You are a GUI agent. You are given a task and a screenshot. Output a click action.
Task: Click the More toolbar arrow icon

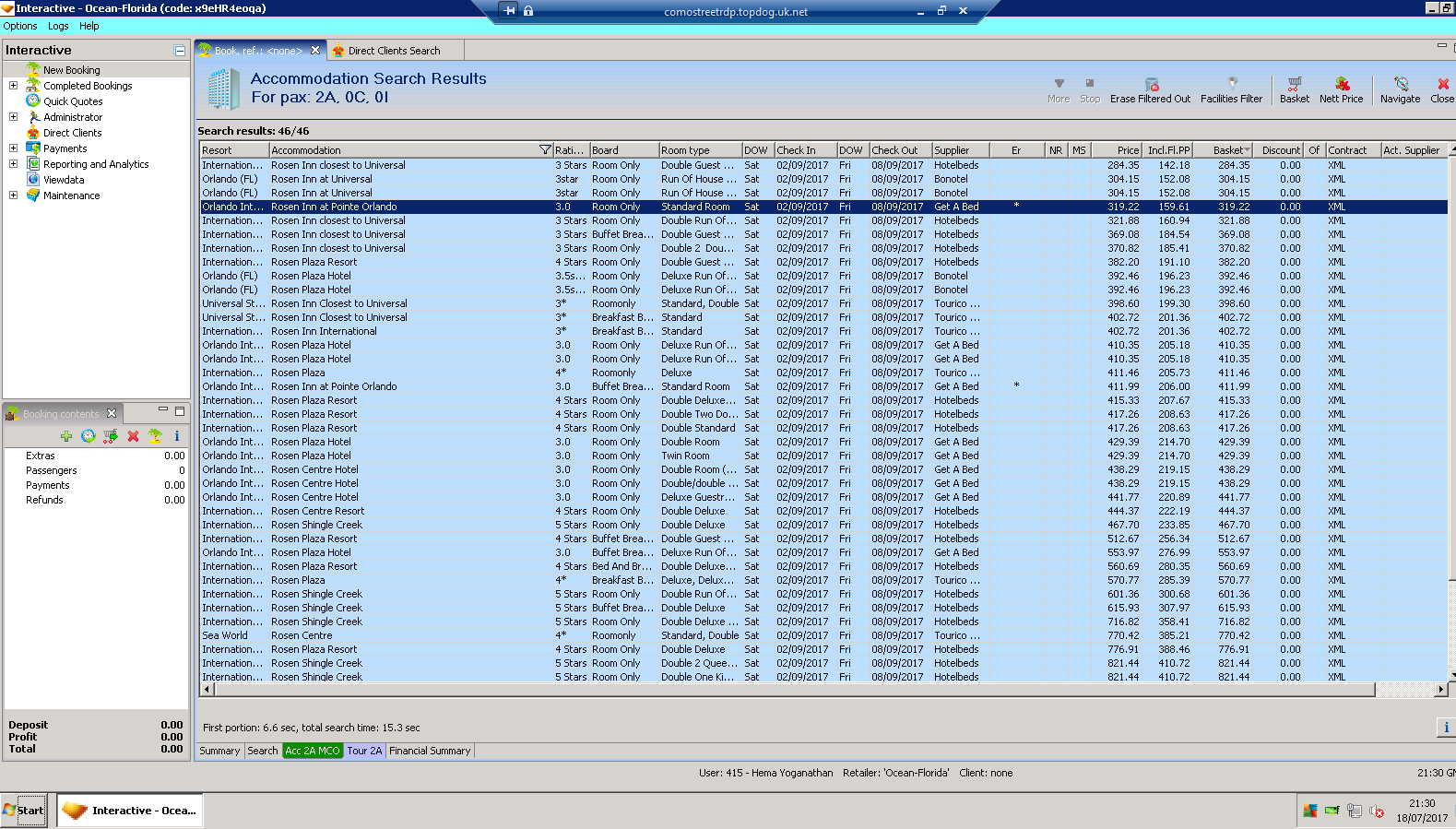coord(1059,83)
